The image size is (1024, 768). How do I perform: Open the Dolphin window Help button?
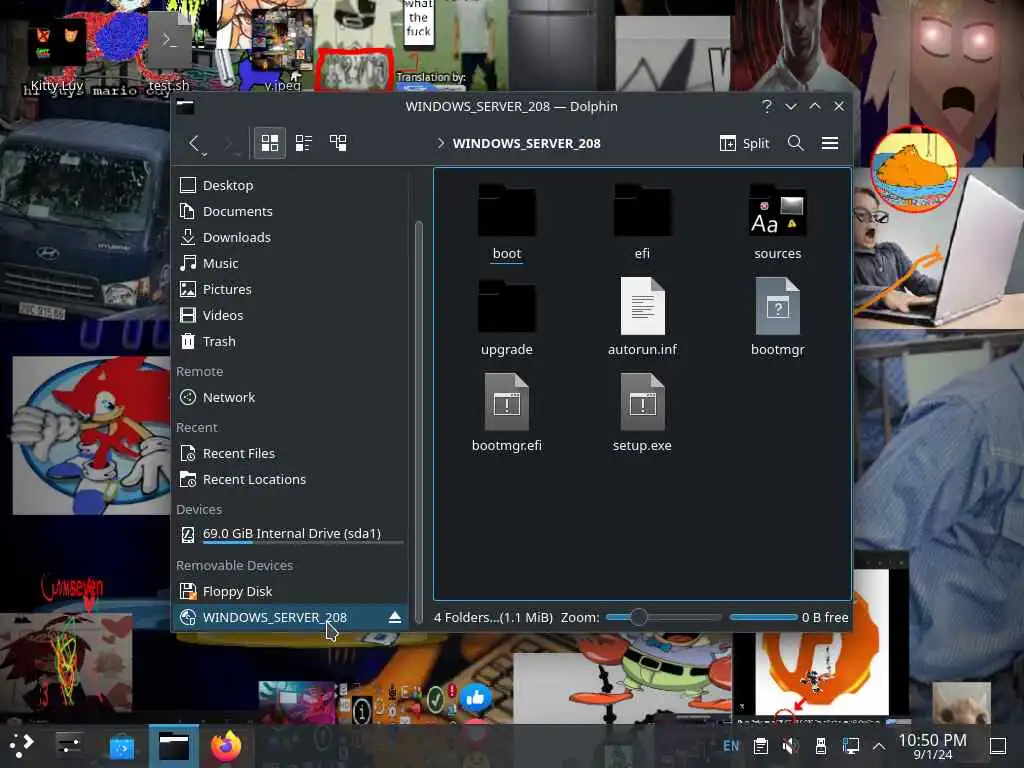click(x=767, y=106)
